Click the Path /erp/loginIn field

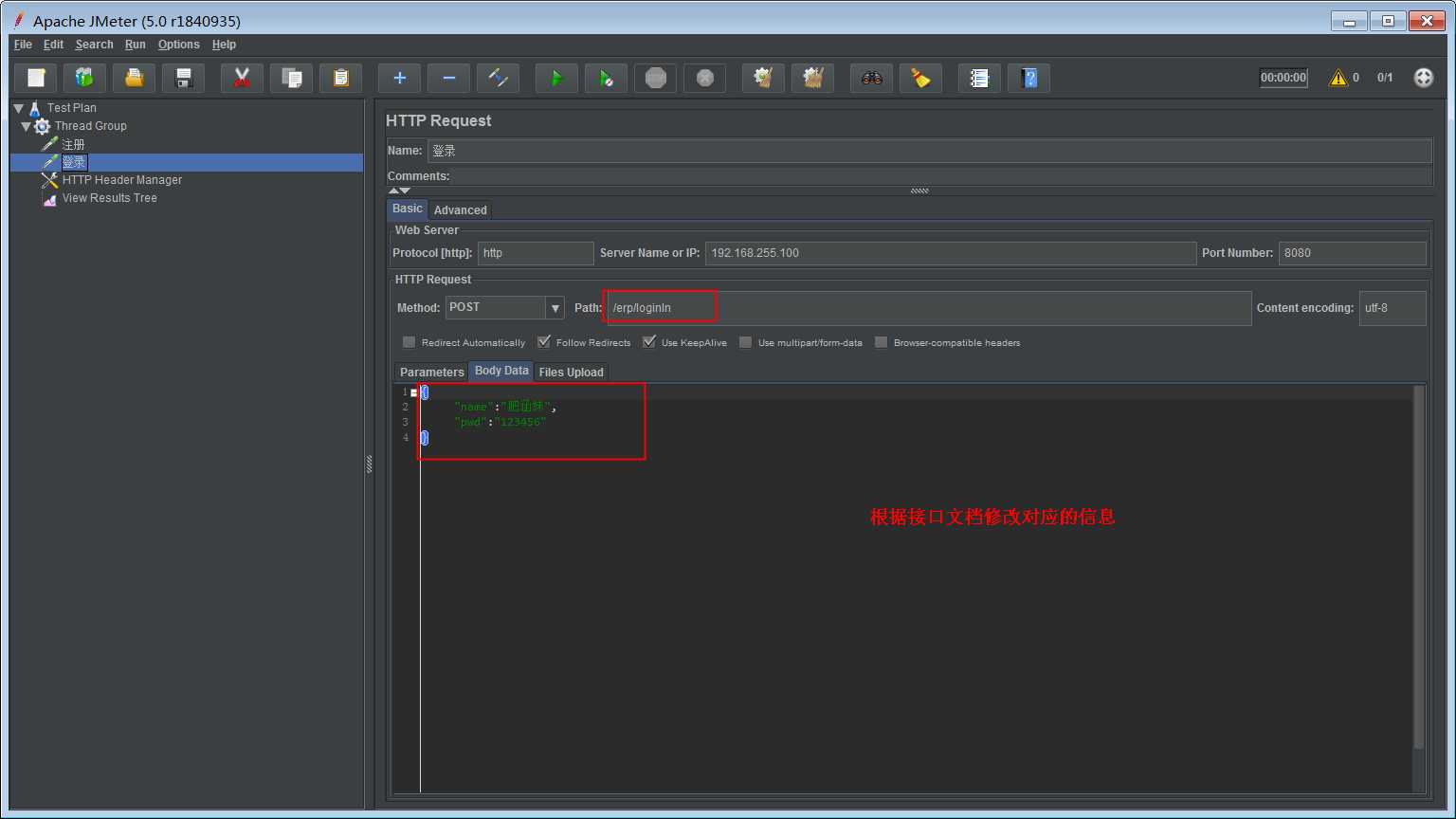click(x=929, y=308)
